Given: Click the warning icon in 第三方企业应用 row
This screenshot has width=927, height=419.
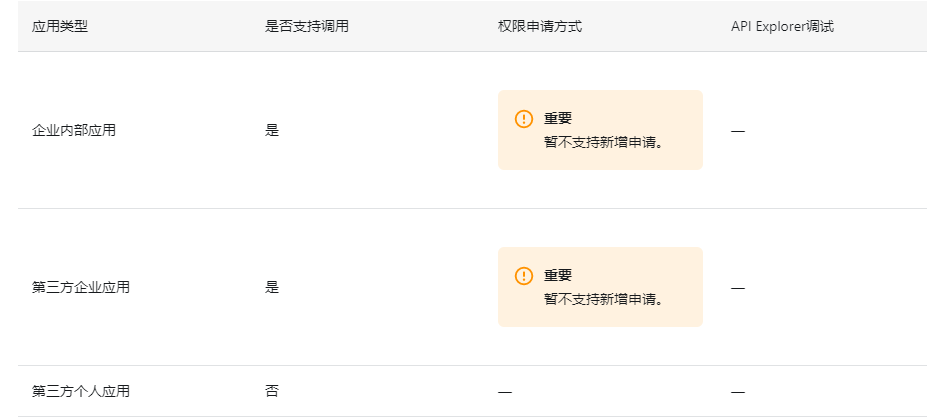Looking at the screenshot, I should click(524, 276).
